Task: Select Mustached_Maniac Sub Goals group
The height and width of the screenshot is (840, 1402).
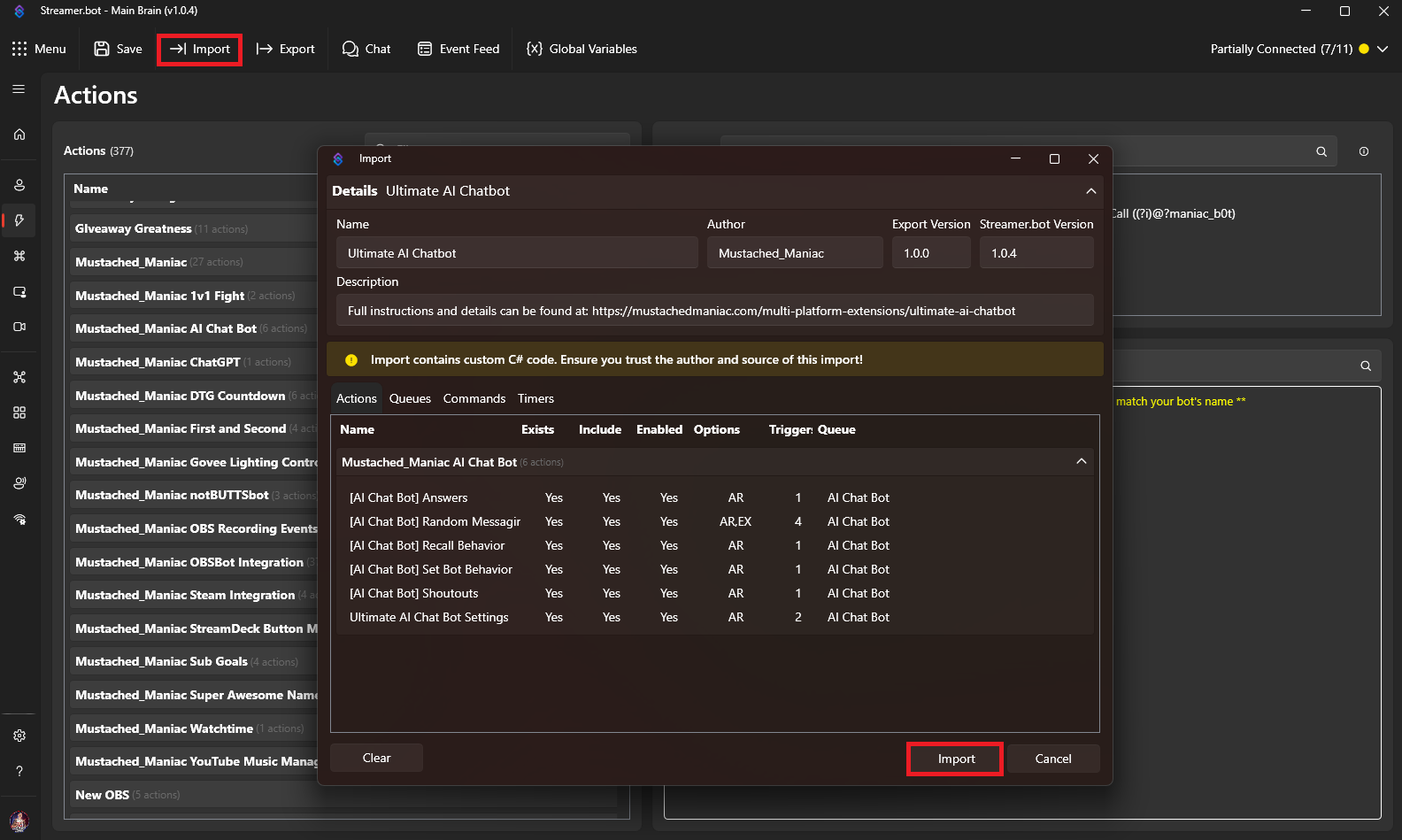Action: pyautogui.click(x=194, y=661)
